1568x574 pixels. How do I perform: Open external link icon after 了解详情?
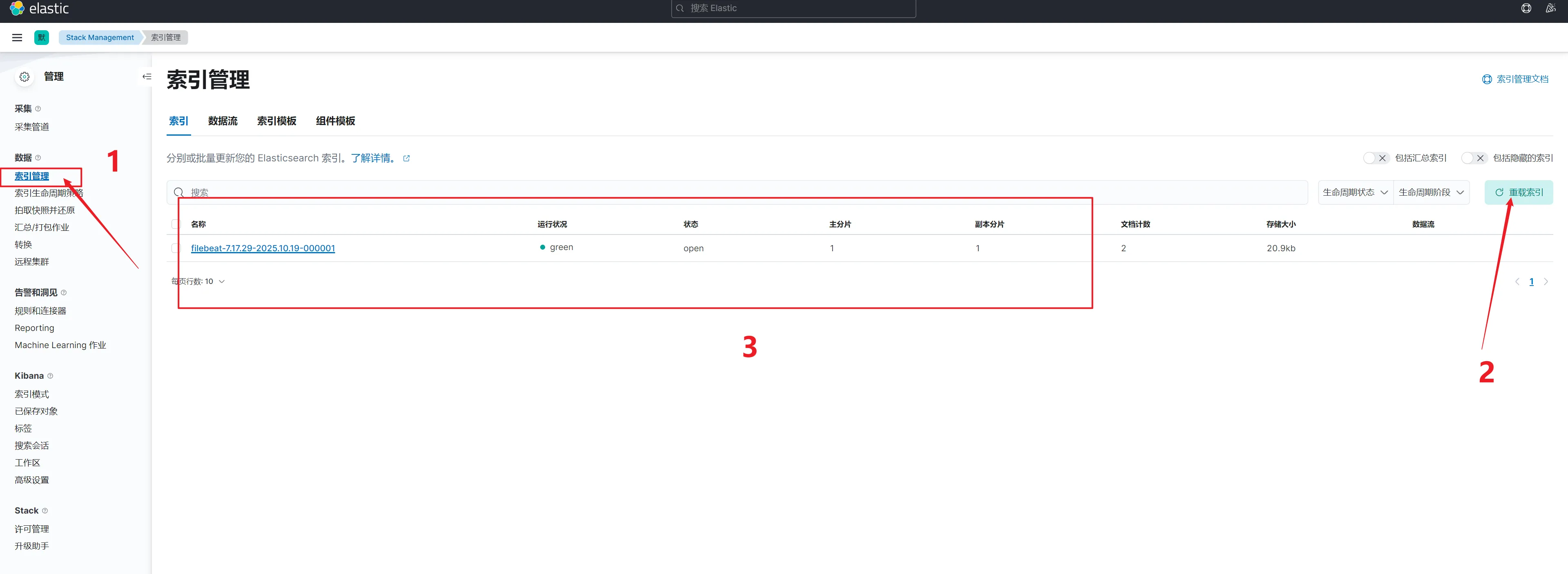pyautogui.click(x=407, y=158)
